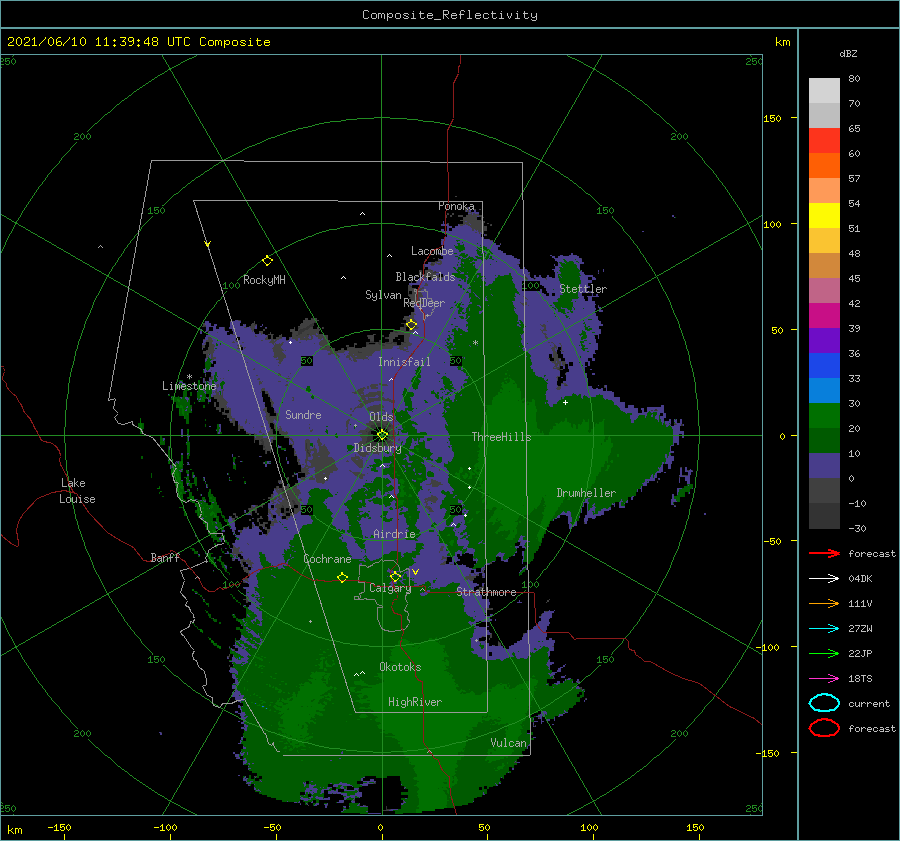This screenshot has width=900, height=841.
Task: Pick the light grey 70-80 dBZ swatch
Action: (824, 91)
